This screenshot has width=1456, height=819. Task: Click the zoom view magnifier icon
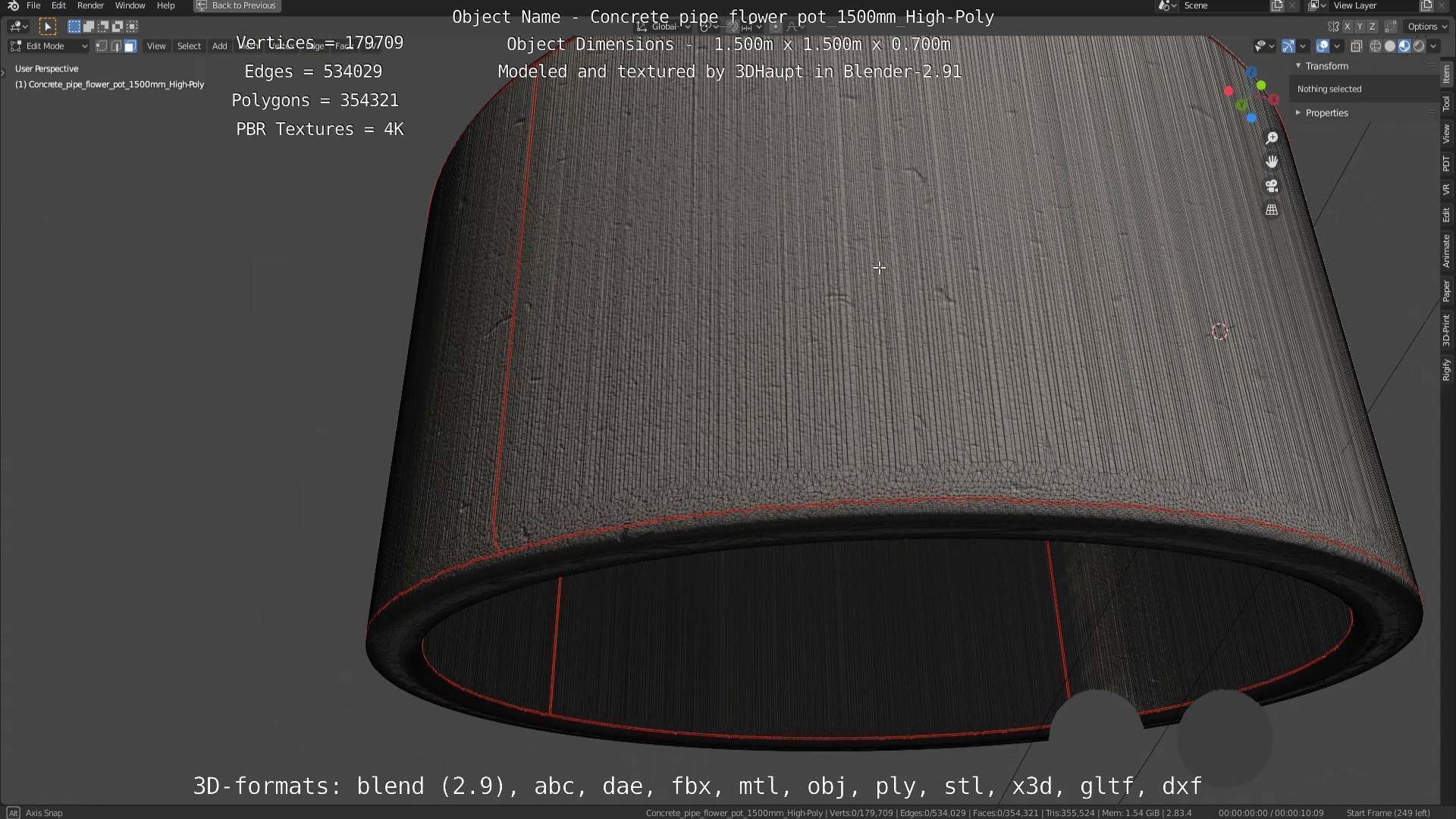pos(1272,138)
